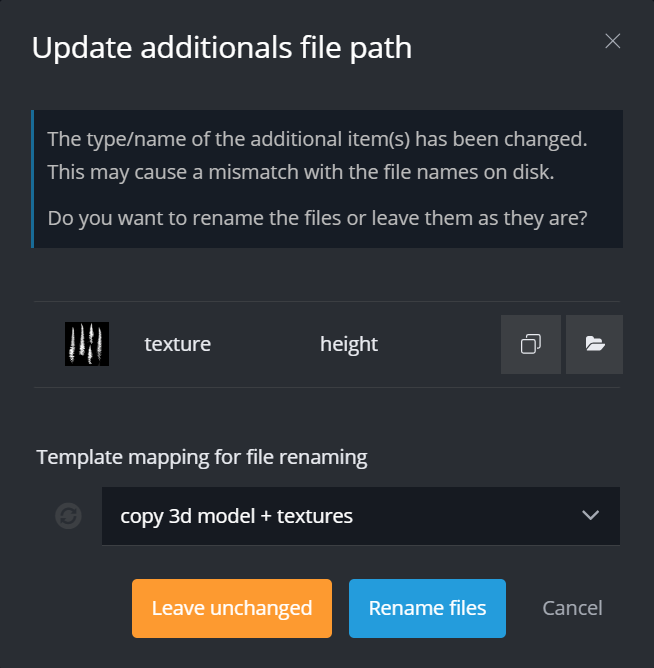
Task: Click the dropdown chevron arrow
Action: pyautogui.click(x=590, y=516)
